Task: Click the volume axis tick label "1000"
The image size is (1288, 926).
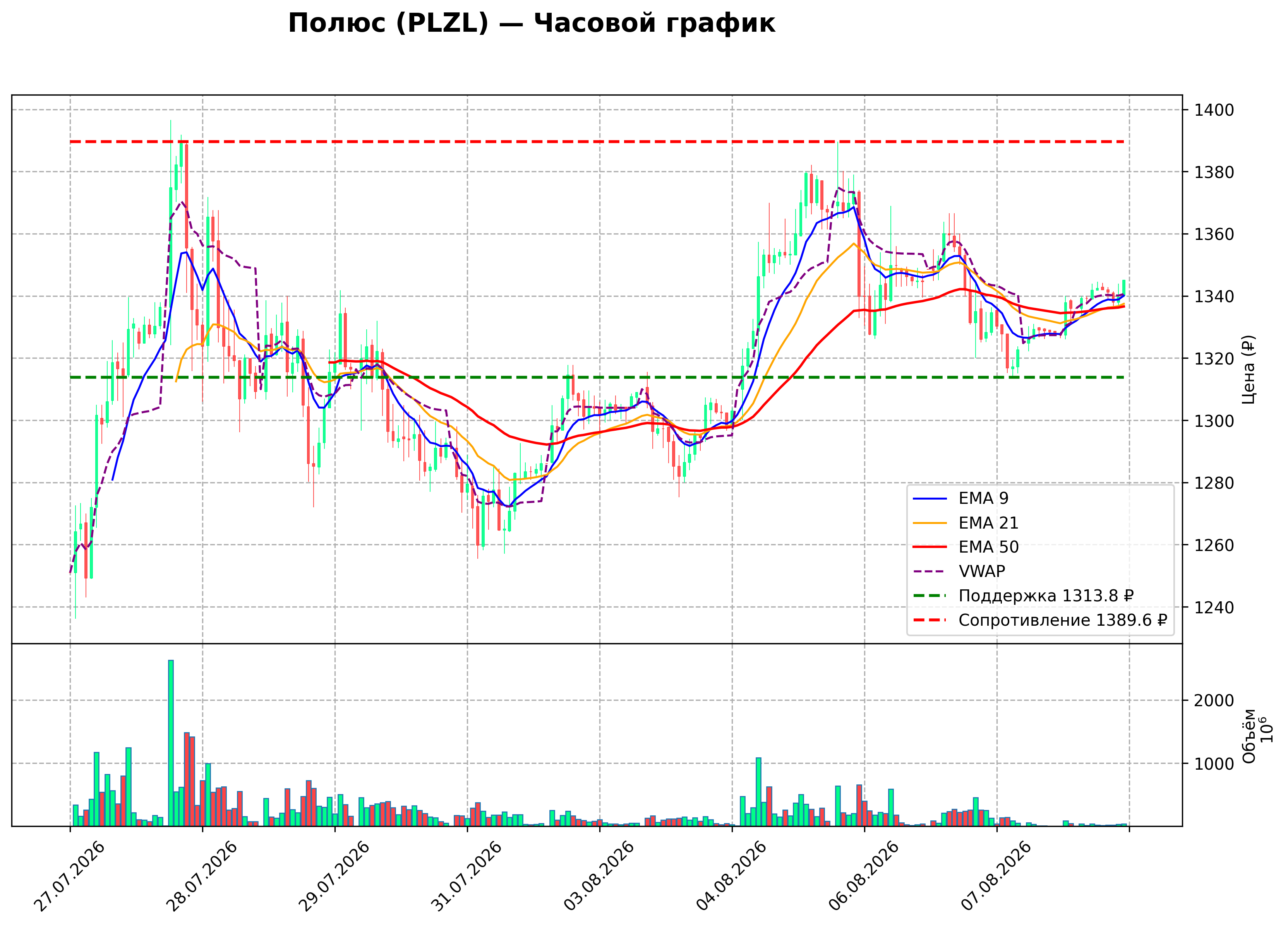Action: (x=1214, y=764)
